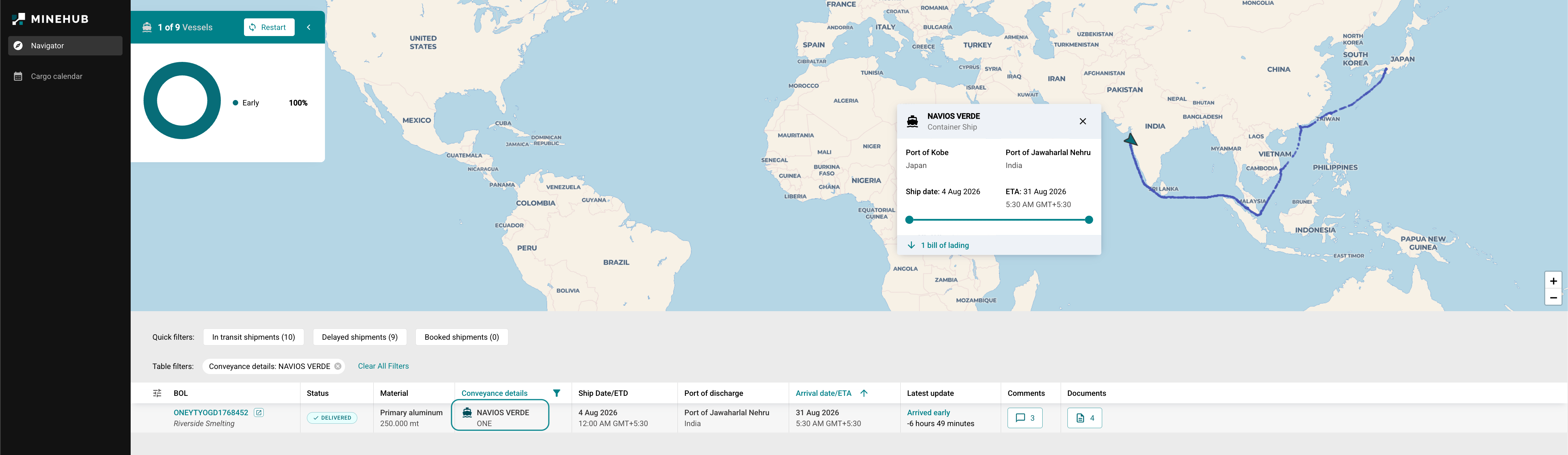Click the Latest update column header
Image resolution: width=1568 pixels, height=455 pixels.
930,393
